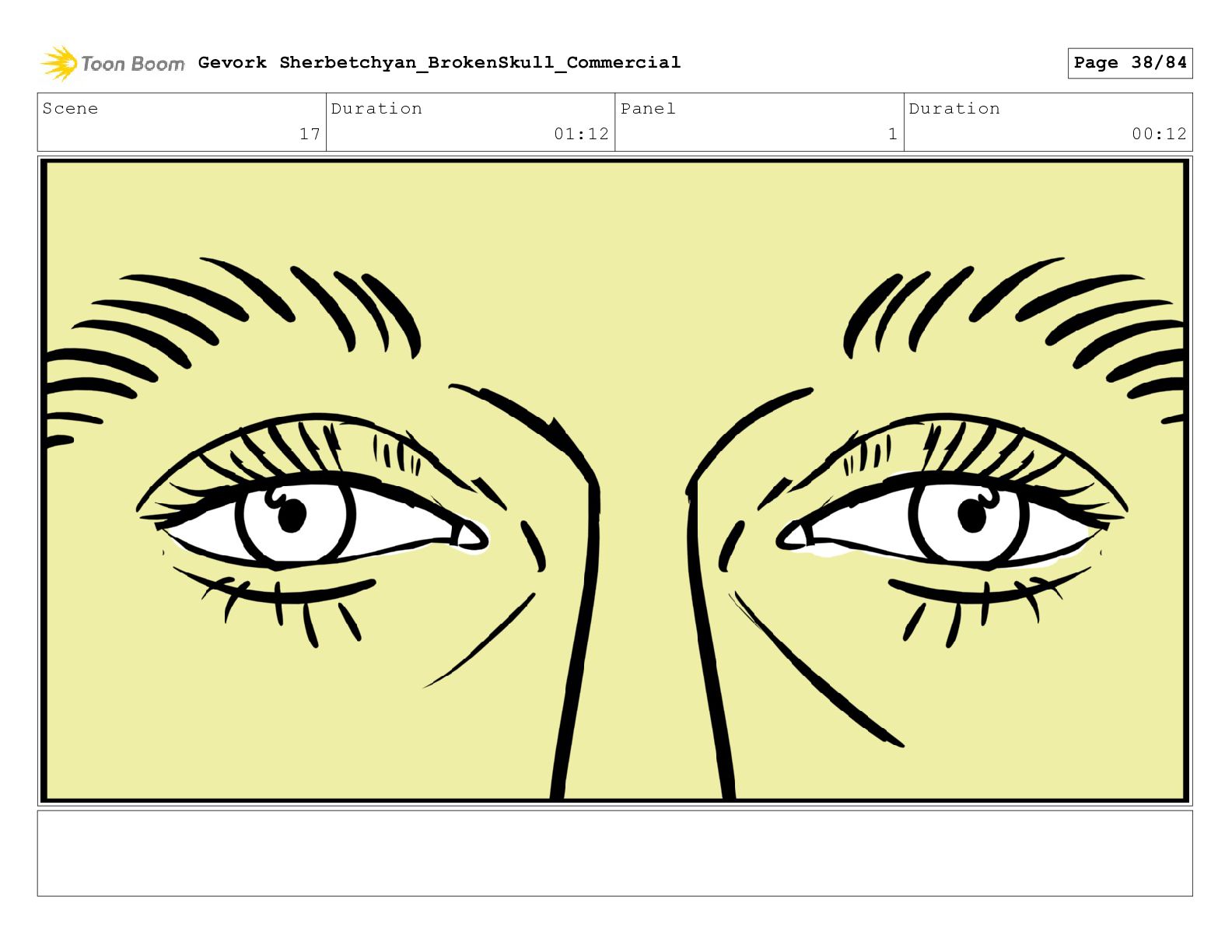Image resolution: width=1232 pixels, height=952 pixels.
Task: Click the scene number '17'
Action: [x=310, y=134]
